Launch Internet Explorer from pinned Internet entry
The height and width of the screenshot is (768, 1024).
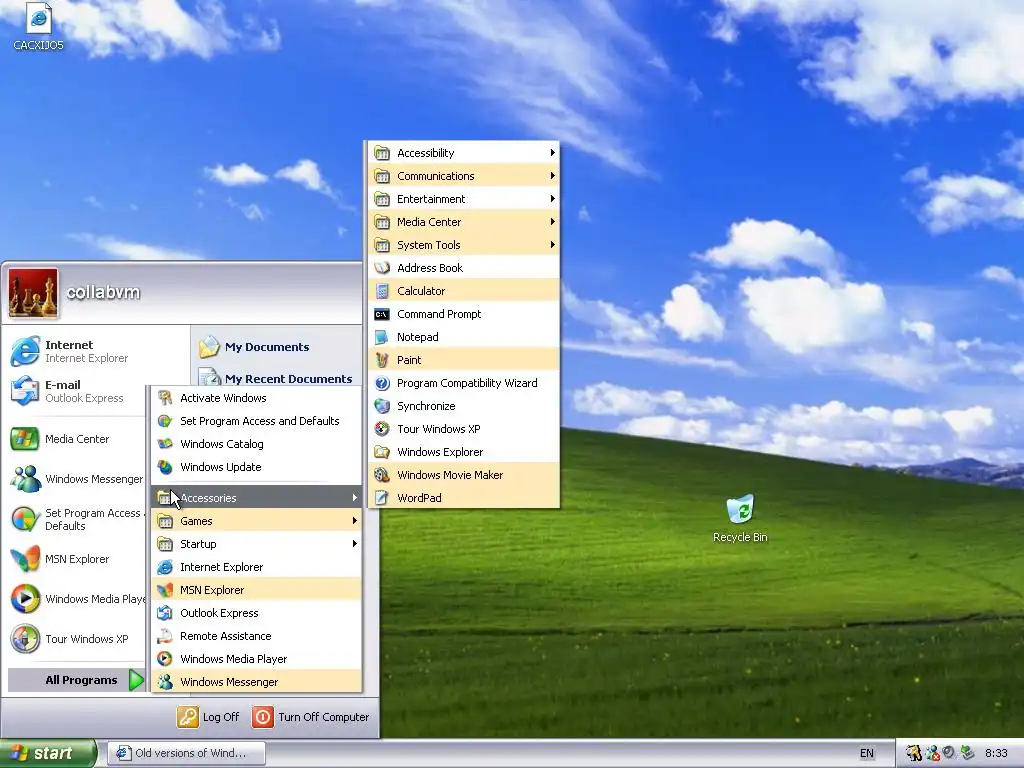tap(76, 351)
